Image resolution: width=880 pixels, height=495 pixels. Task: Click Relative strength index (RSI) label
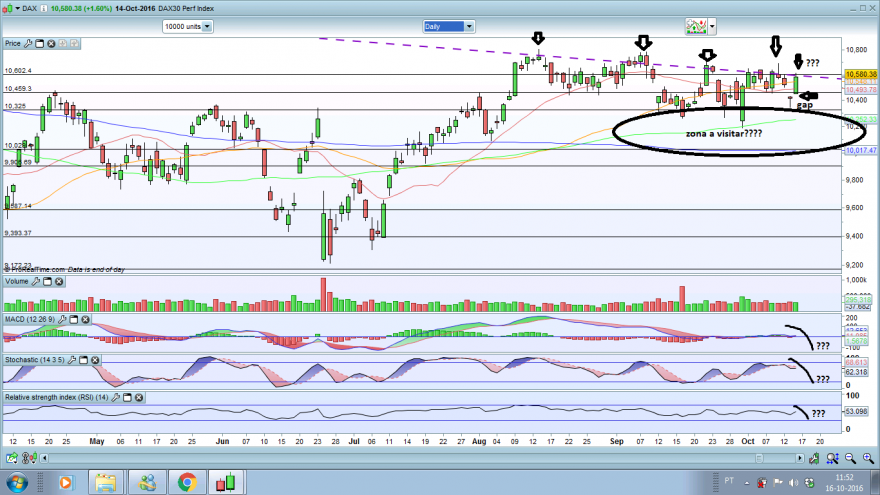57,397
